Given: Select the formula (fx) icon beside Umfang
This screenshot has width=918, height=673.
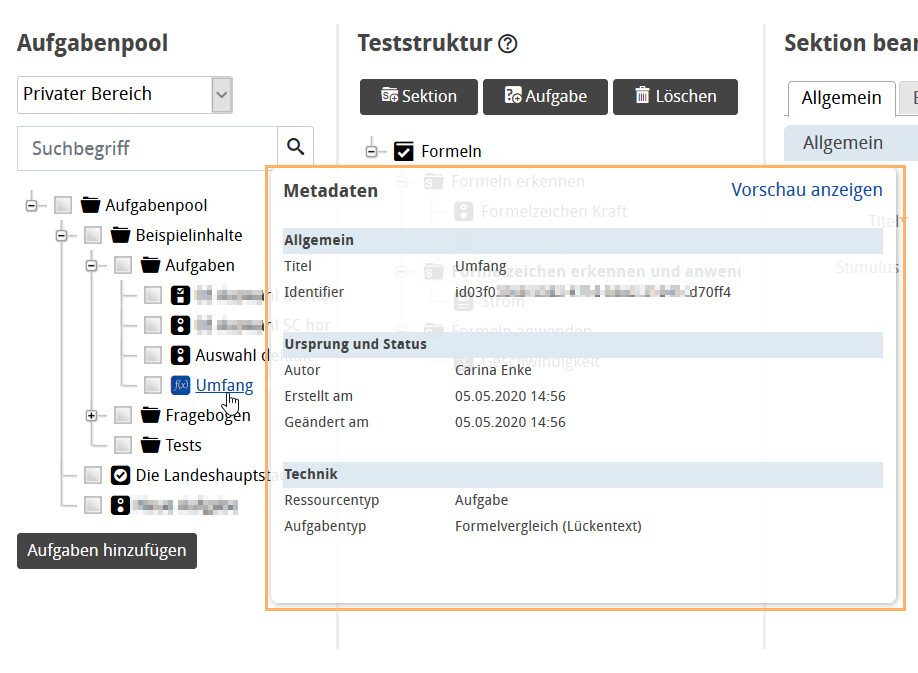Looking at the screenshot, I should pos(180,385).
